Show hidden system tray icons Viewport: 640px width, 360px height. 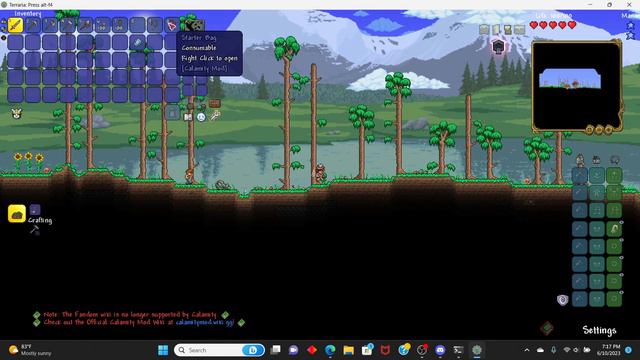pyautogui.click(x=527, y=350)
